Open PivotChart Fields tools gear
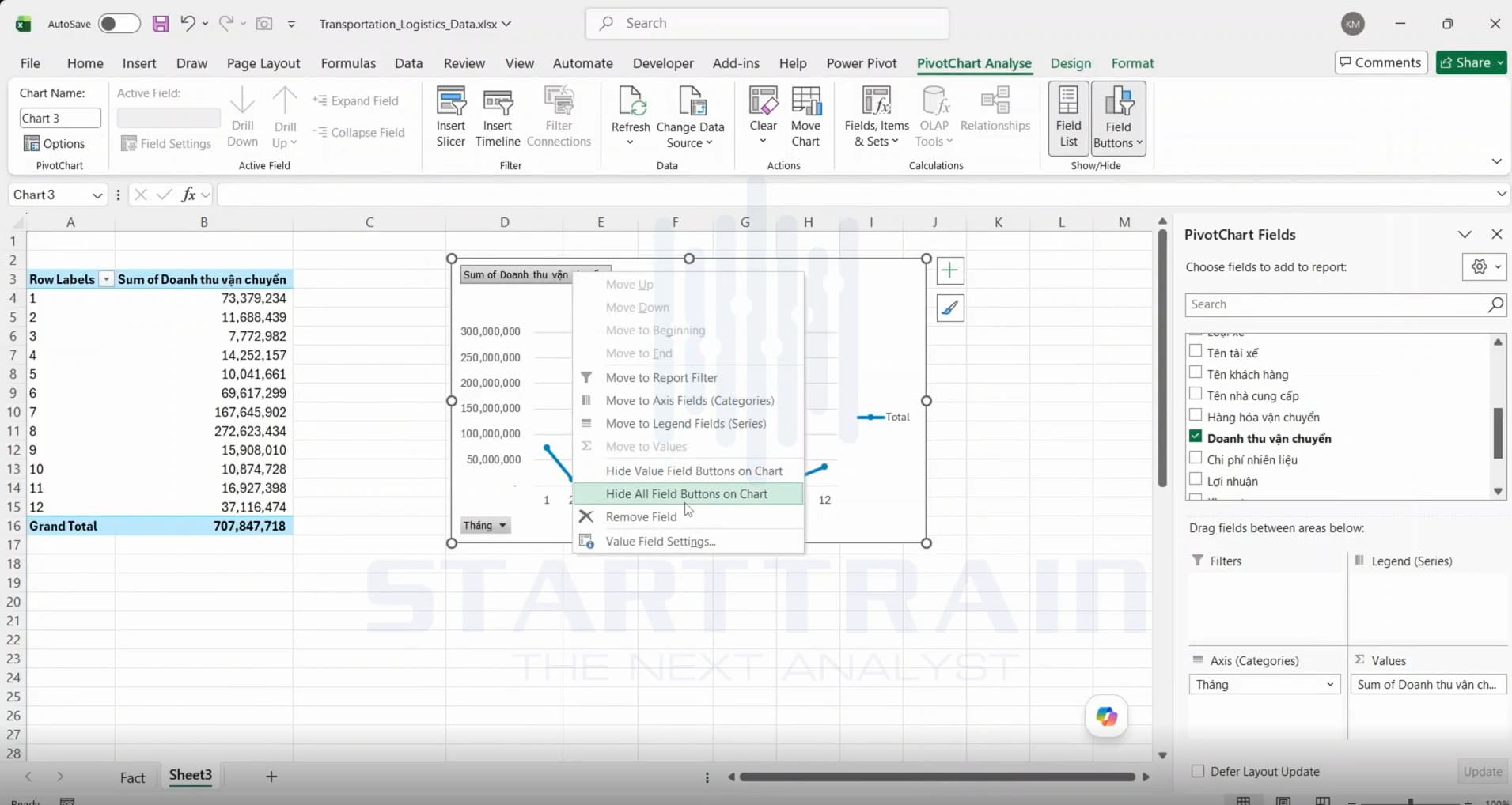 1484,266
